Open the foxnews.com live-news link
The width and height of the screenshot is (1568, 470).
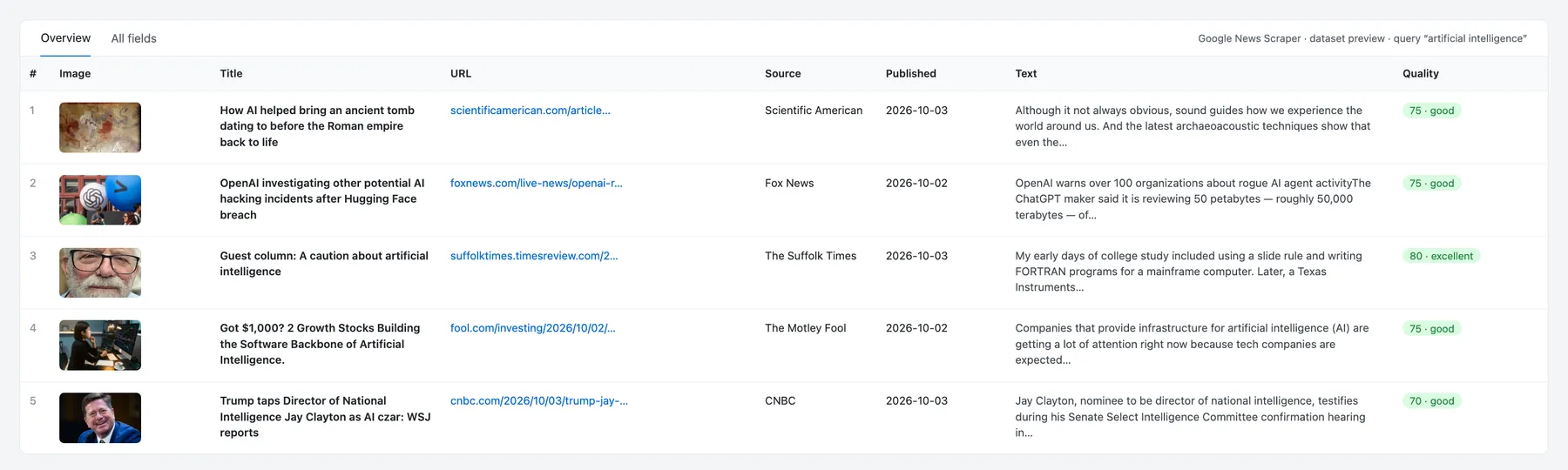click(x=536, y=183)
